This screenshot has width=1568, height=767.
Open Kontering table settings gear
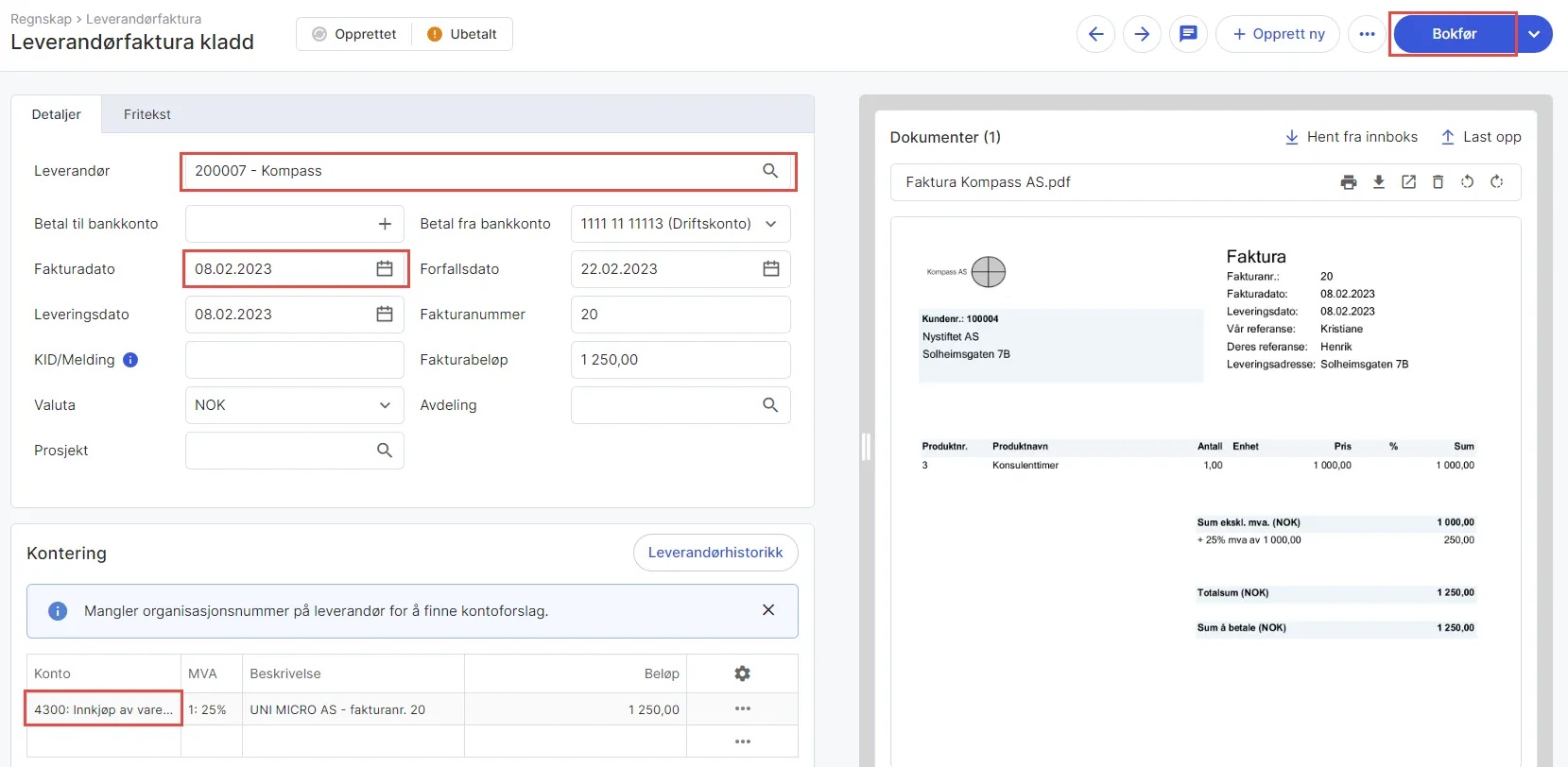(x=743, y=673)
